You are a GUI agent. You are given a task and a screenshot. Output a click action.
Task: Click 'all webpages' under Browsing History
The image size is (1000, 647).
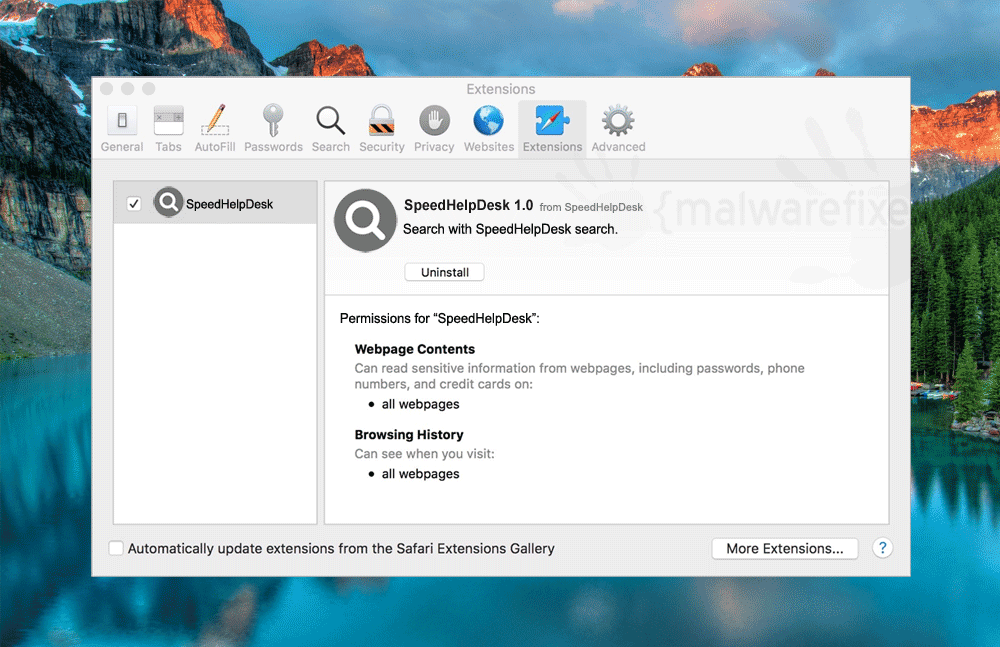(420, 473)
